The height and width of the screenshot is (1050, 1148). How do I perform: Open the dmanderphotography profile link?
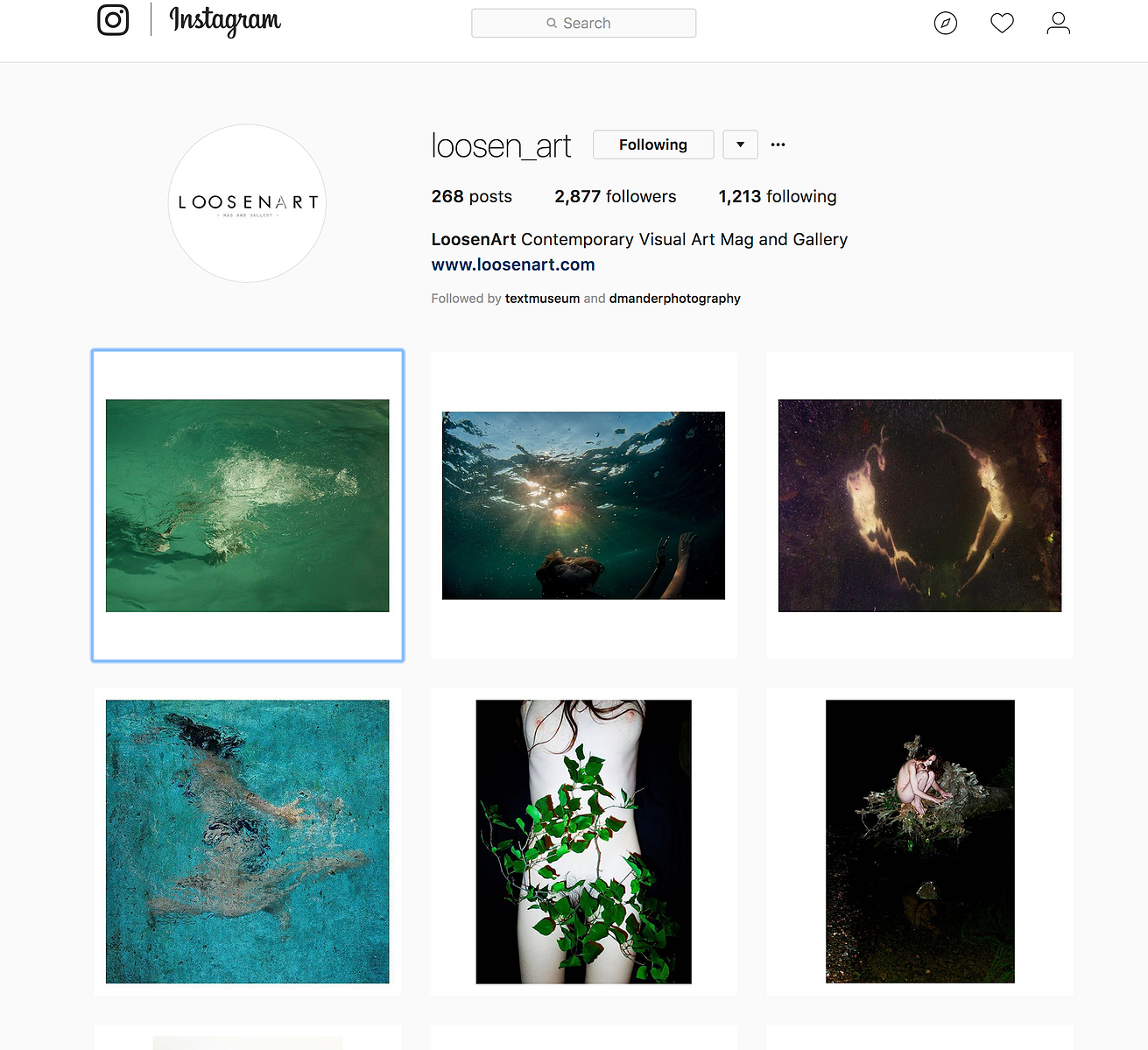[x=675, y=299]
